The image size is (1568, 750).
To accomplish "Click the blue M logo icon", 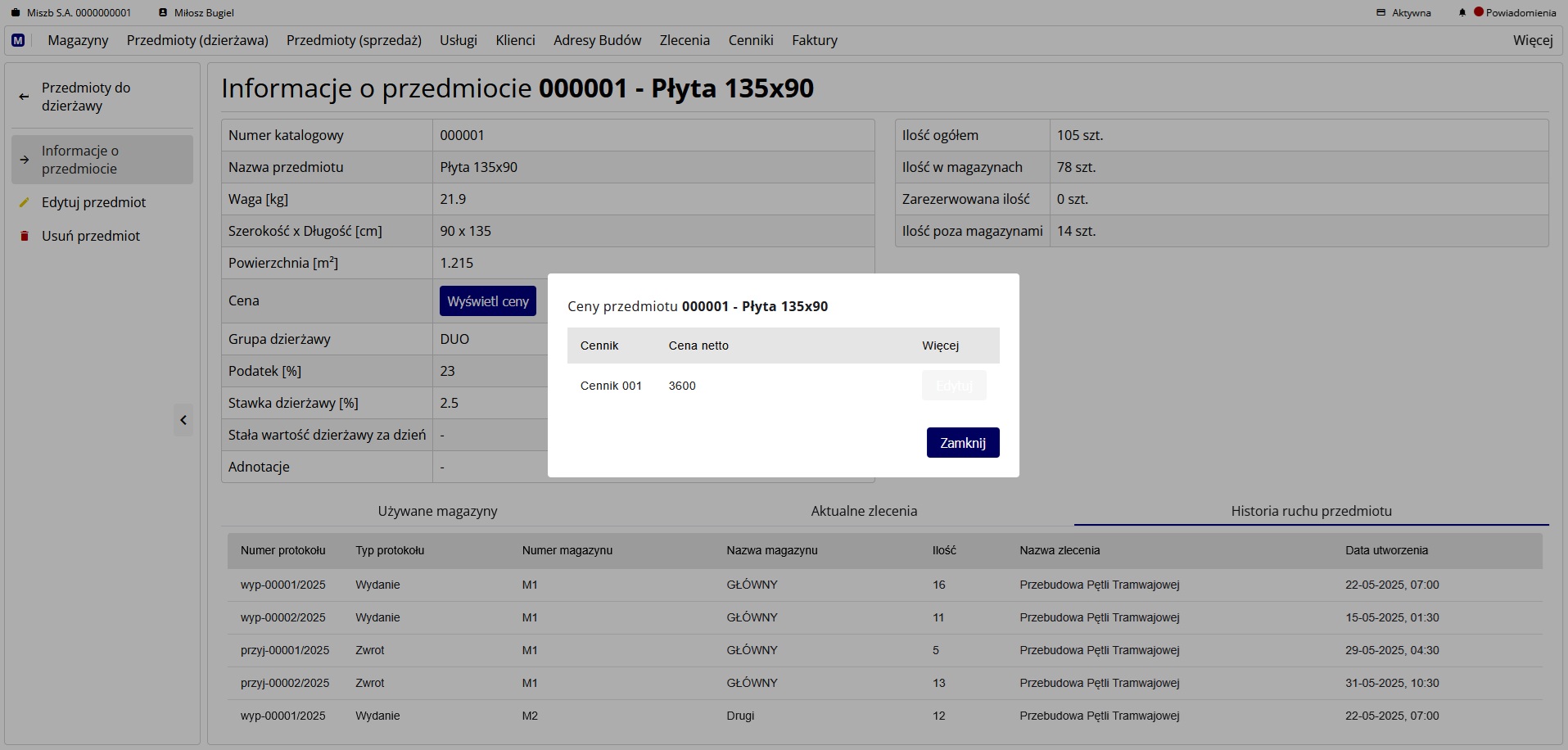I will (18, 40).
